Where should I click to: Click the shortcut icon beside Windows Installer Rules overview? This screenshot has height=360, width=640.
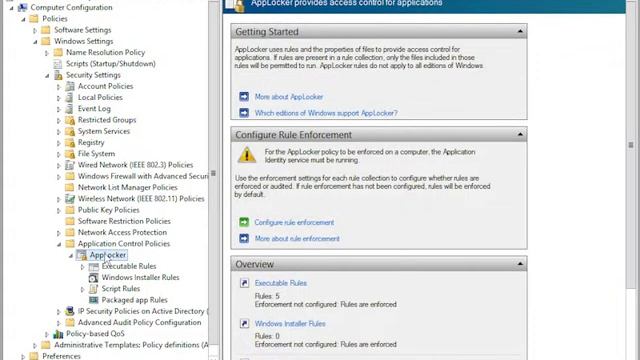(244, 324)
